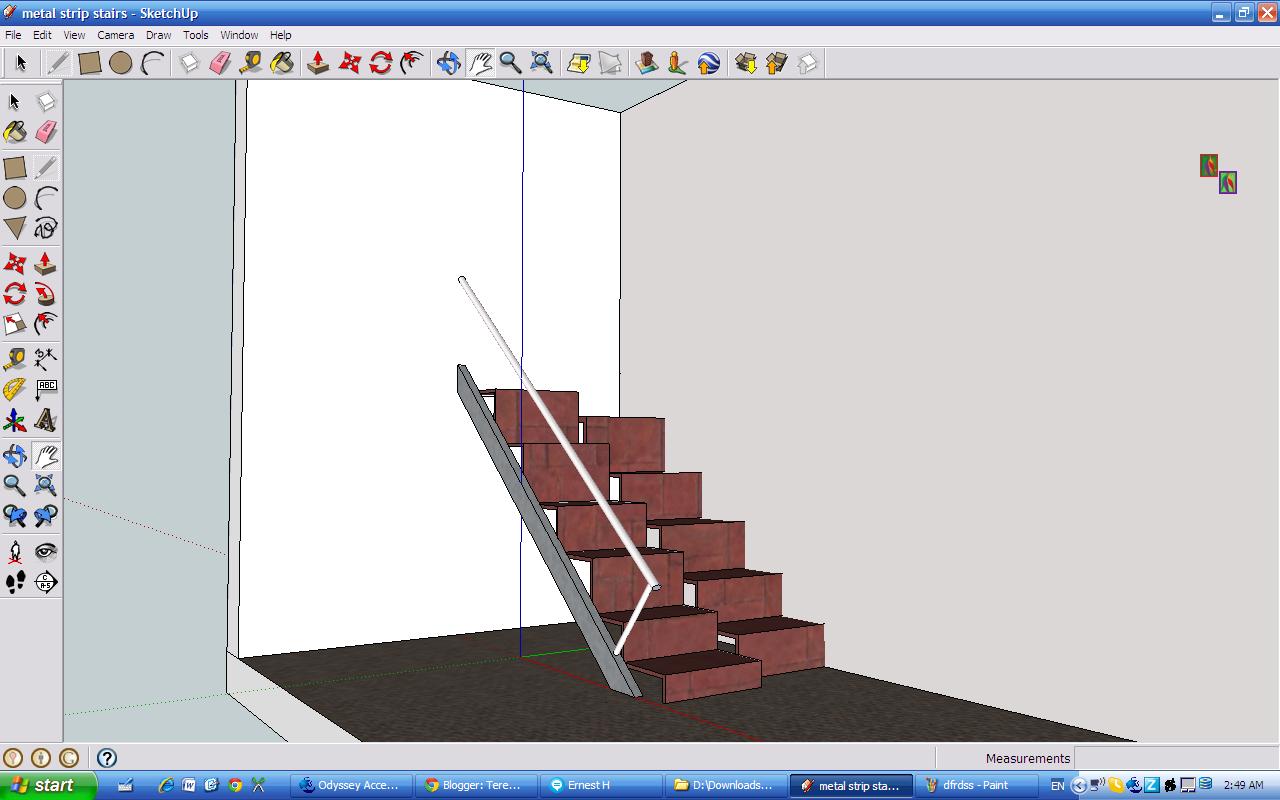Switch to dfrdss - Paint taskbar window
Viewport: 1280px width, 800px height.
(975, 785)
